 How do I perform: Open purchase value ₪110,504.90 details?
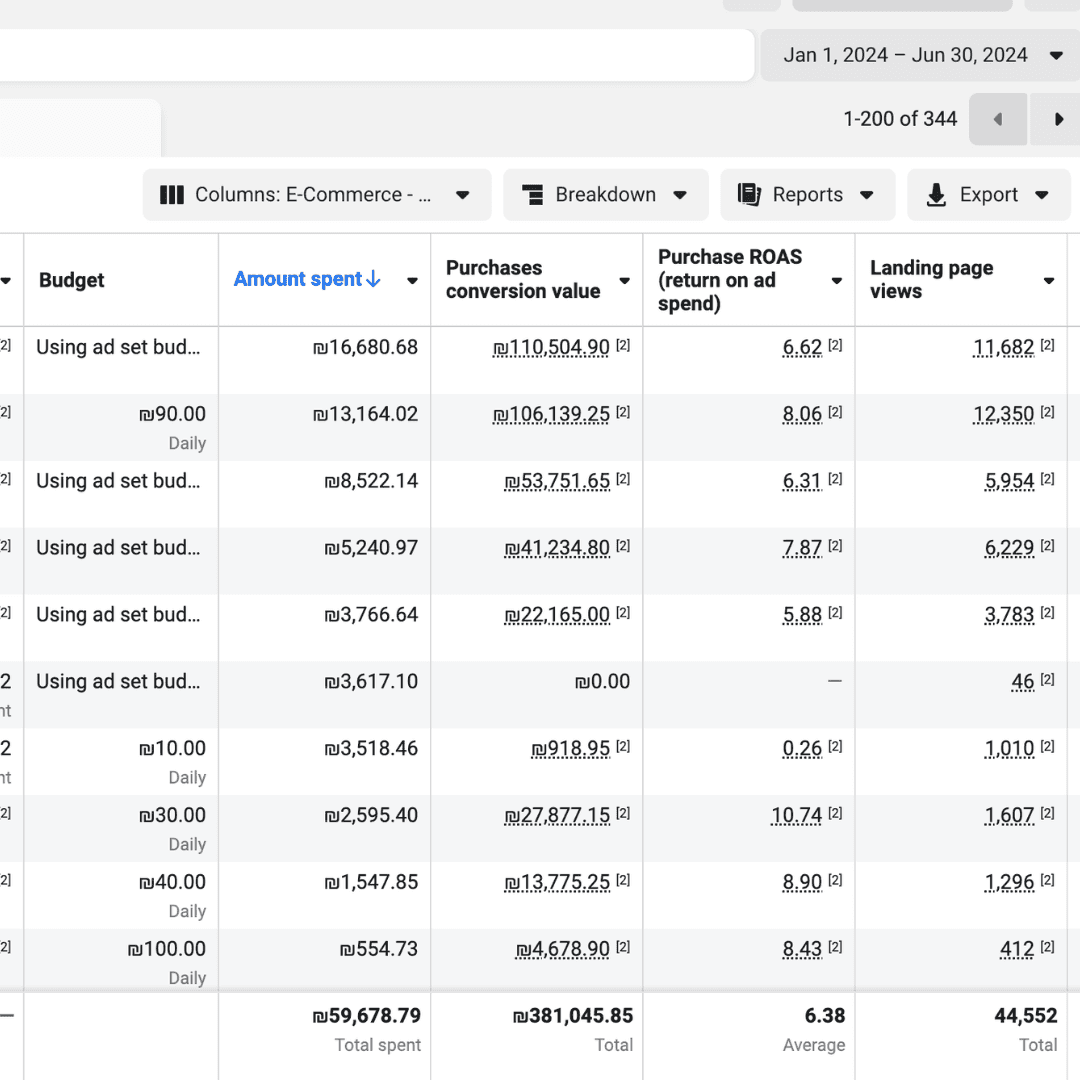pos(551,348)
